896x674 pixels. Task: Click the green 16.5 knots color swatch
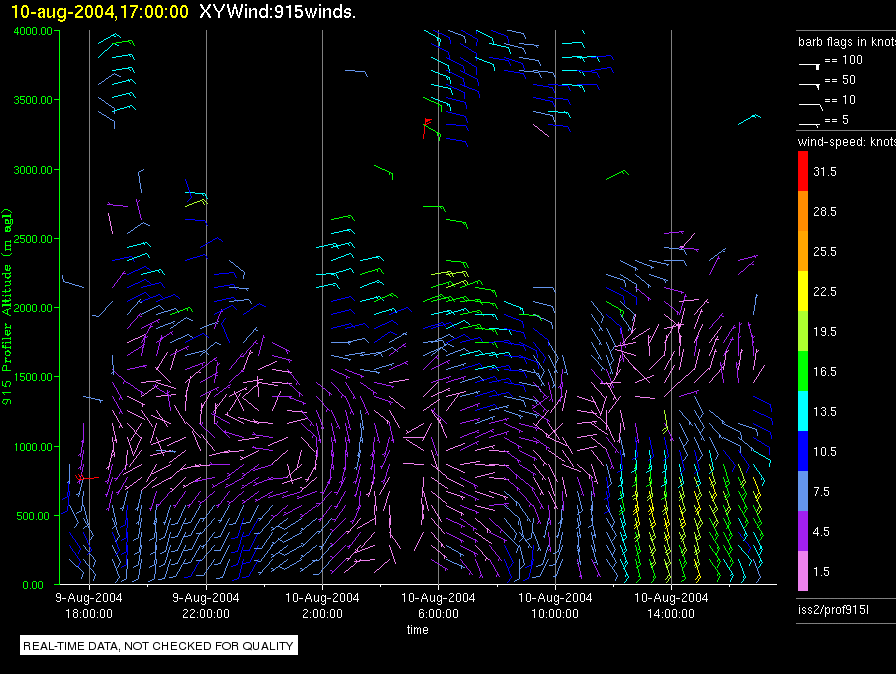click(804, 371)
